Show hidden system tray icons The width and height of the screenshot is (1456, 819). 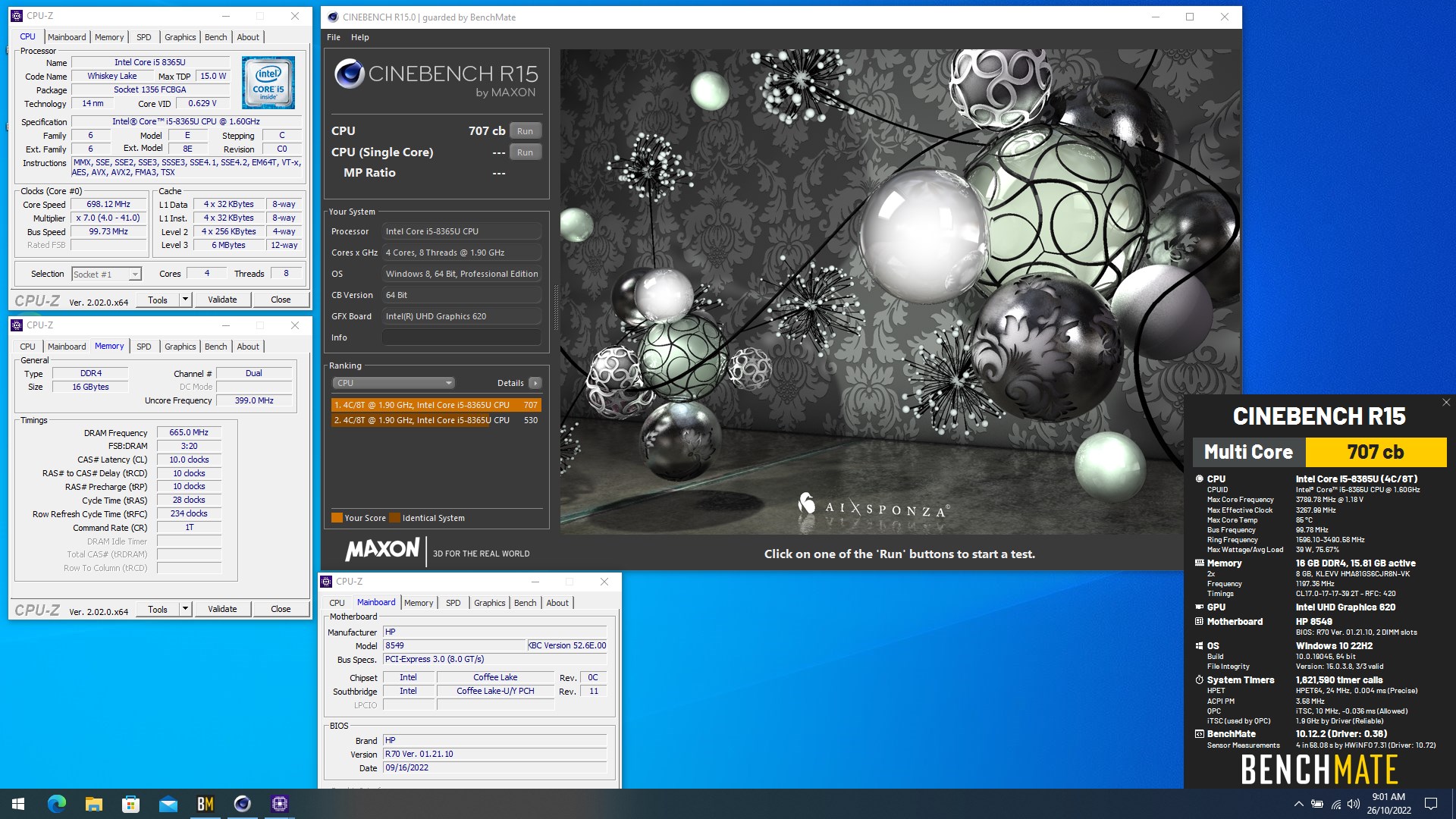[1298, 804]
